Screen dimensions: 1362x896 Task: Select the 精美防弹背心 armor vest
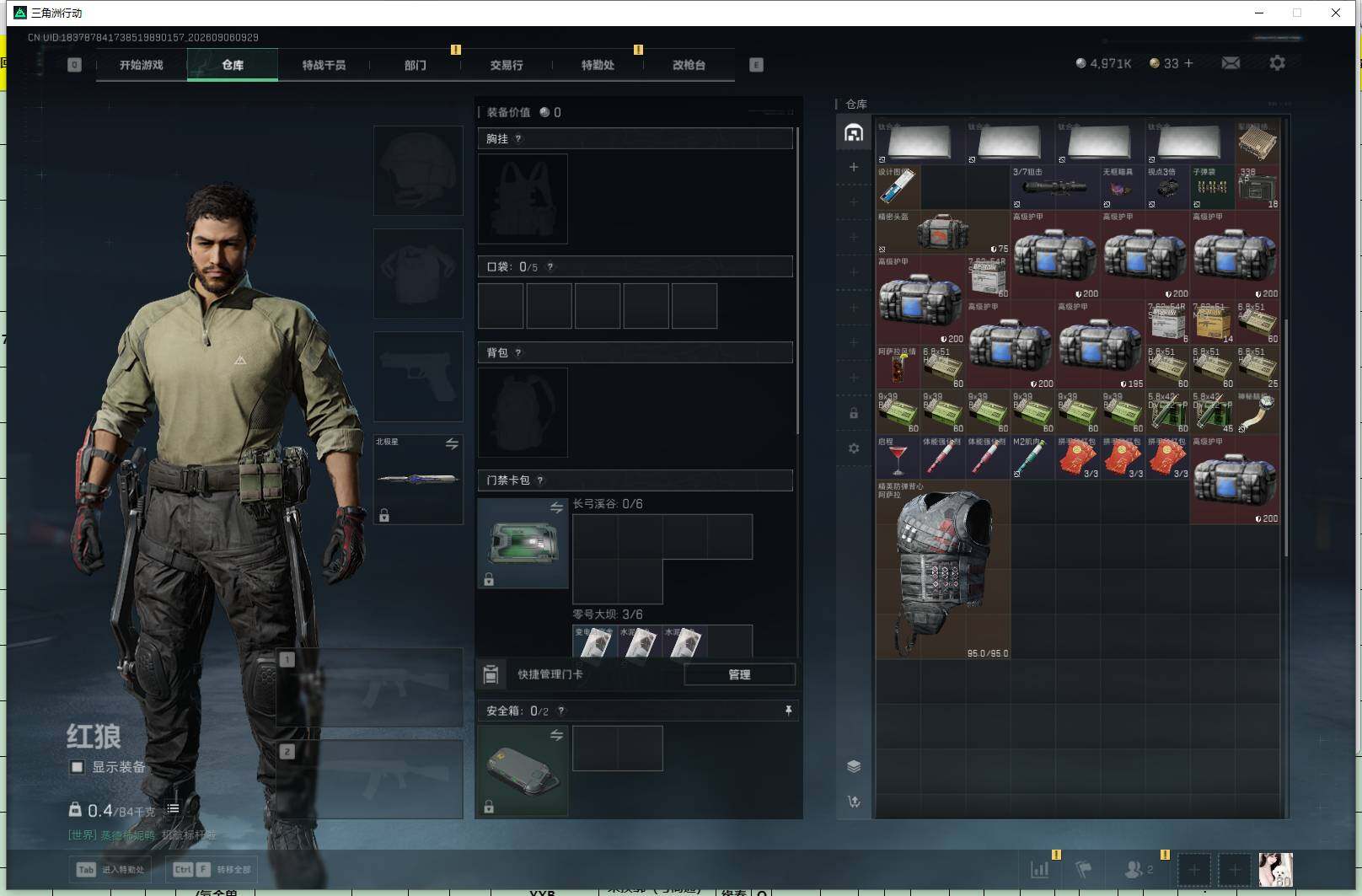tap(942, 569)
